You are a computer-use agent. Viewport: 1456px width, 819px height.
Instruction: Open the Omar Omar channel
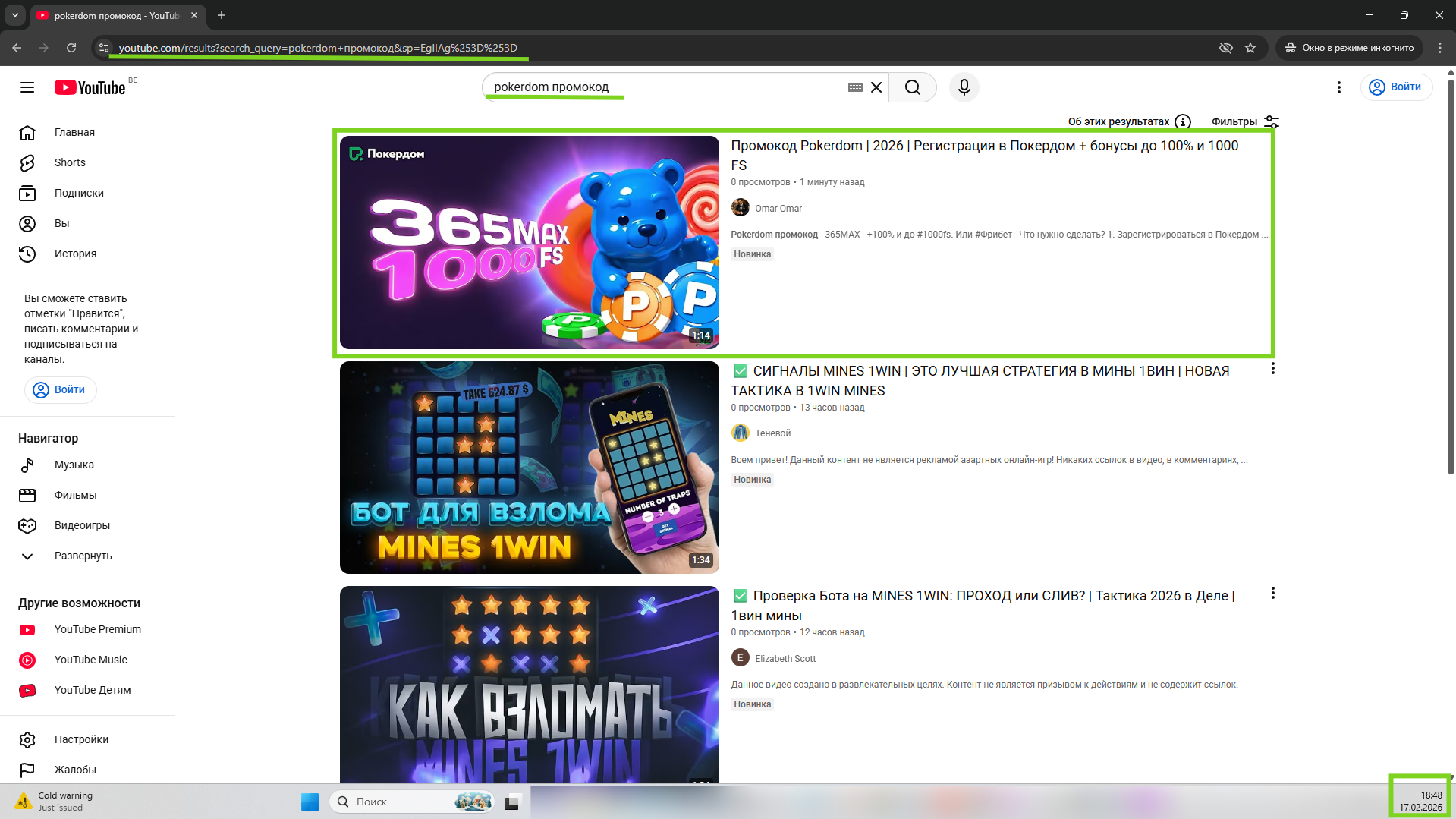pos(778,208)
